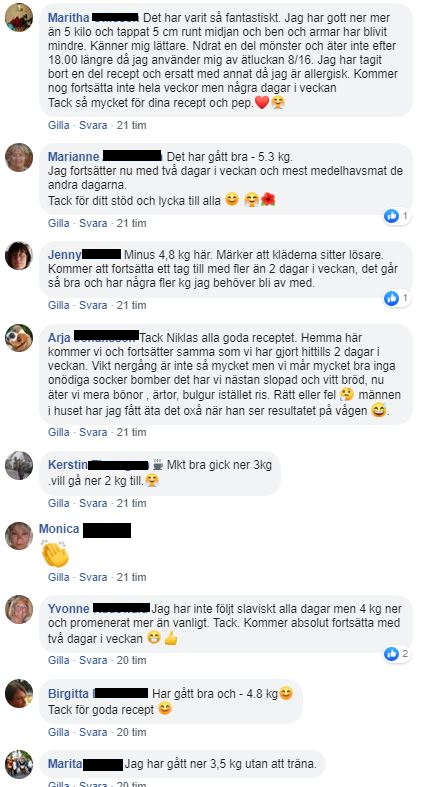Click the clapping hands sticker in Monica's comment

point(55,554)
